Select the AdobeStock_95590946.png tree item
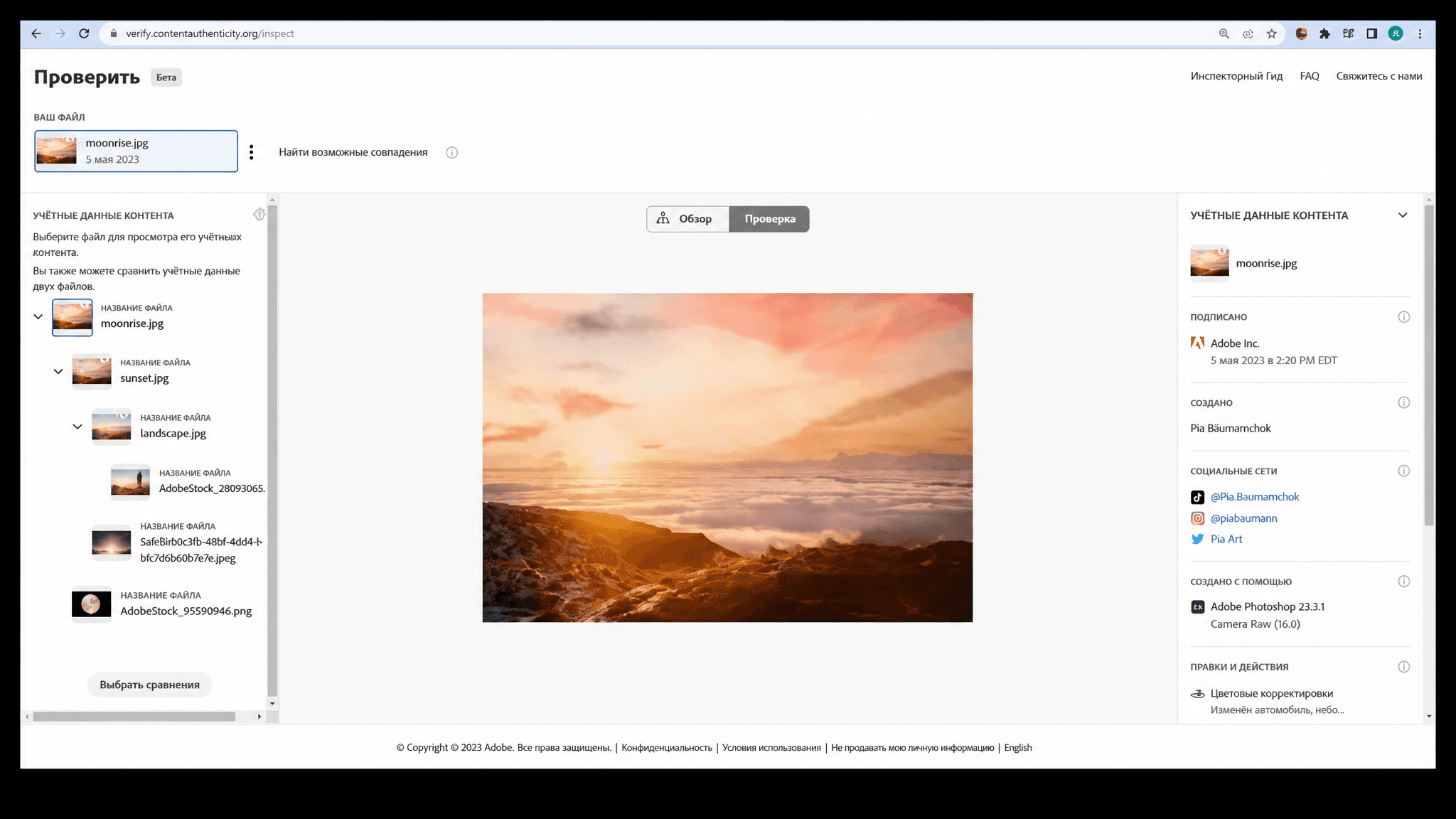This screenshot has height=819, width=1456. click(x=162, y=604)
